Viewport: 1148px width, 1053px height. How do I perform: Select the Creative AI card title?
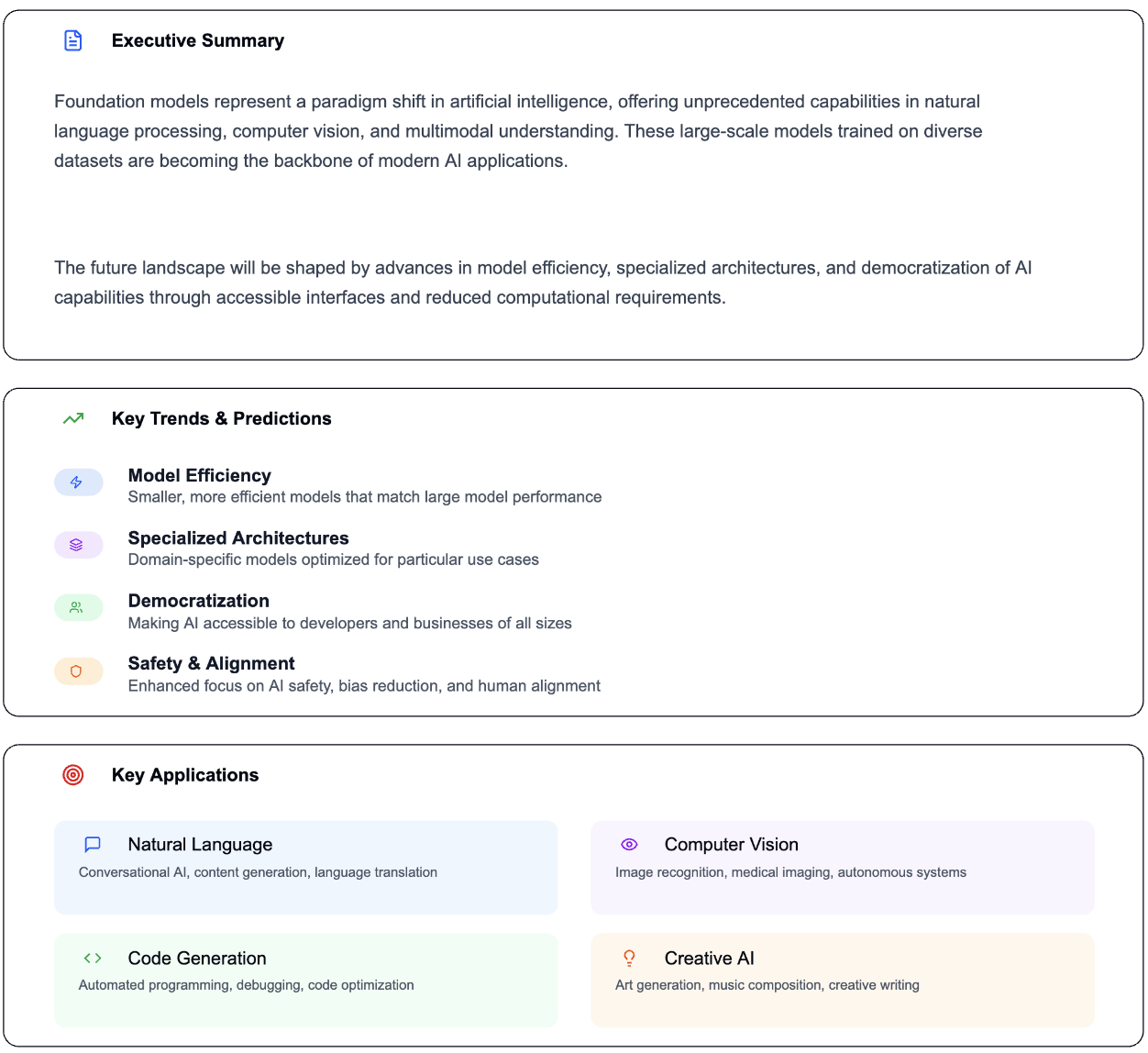(x=710, y=959)
